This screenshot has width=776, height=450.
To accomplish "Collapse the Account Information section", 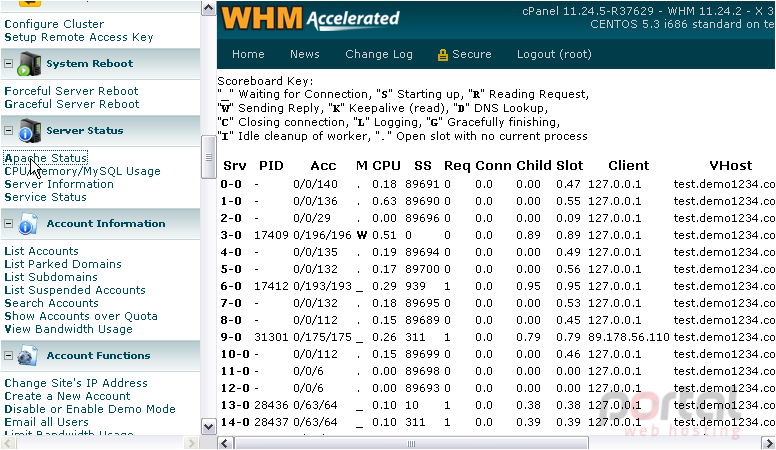I will 8,224.
